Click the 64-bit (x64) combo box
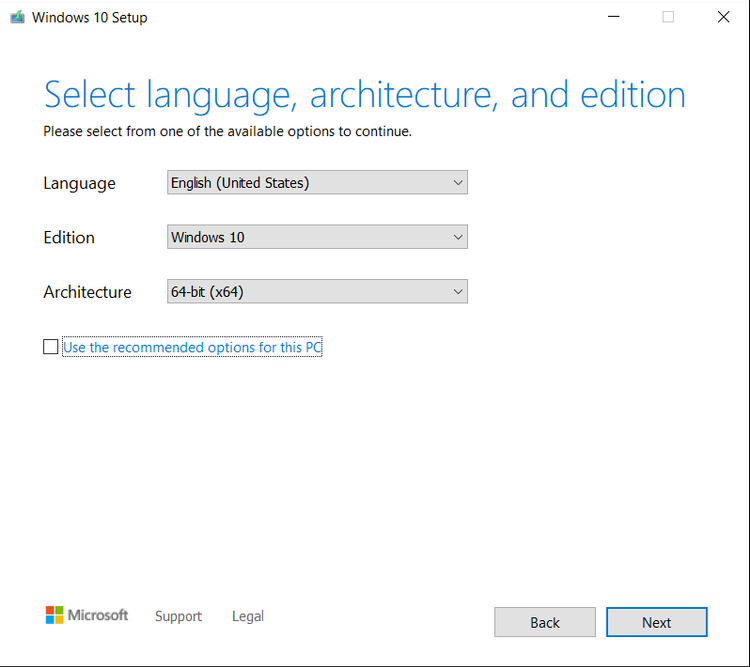 pyautogui.click(x=317, y=291)
